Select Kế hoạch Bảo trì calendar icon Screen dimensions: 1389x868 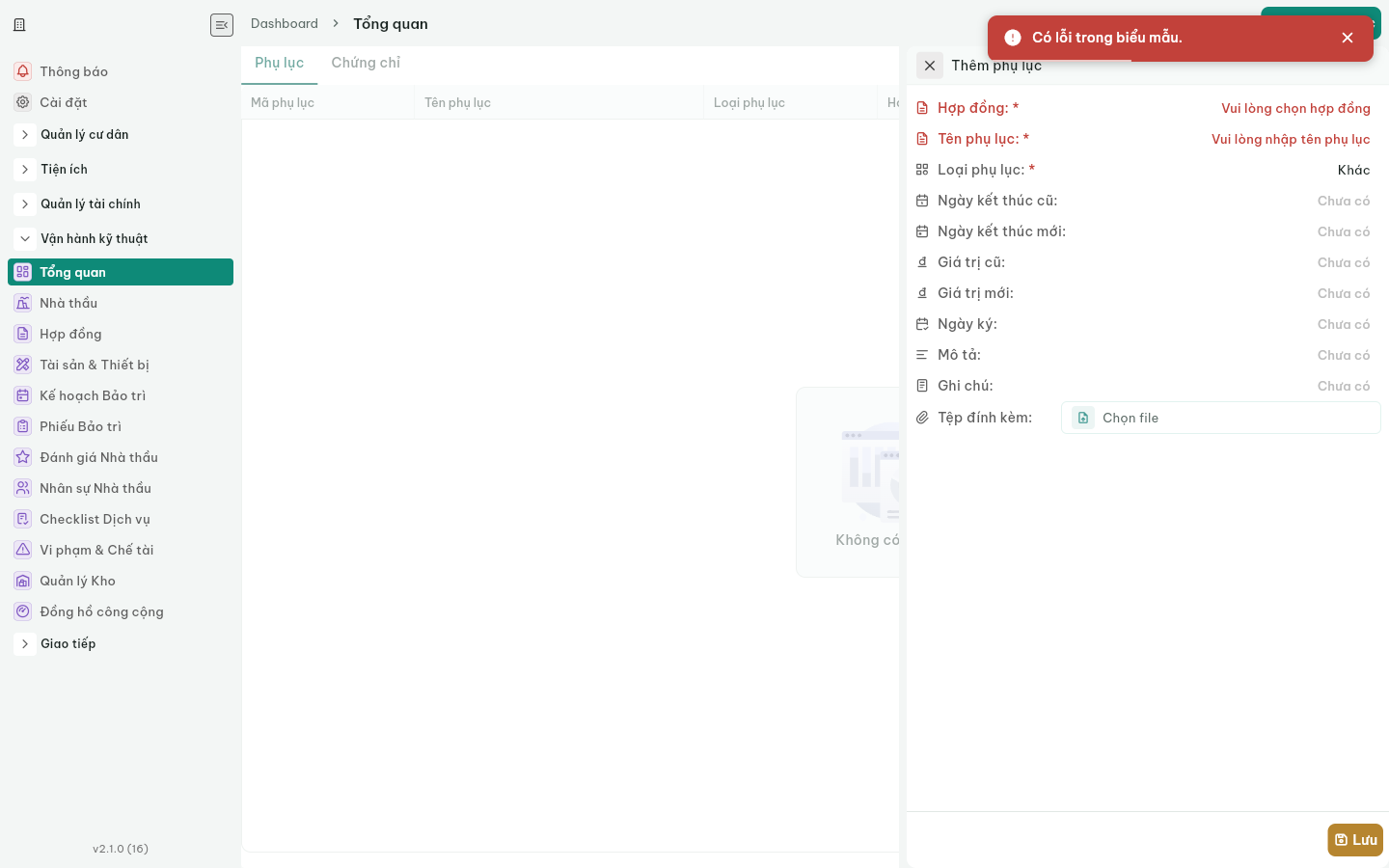(23, 395)
